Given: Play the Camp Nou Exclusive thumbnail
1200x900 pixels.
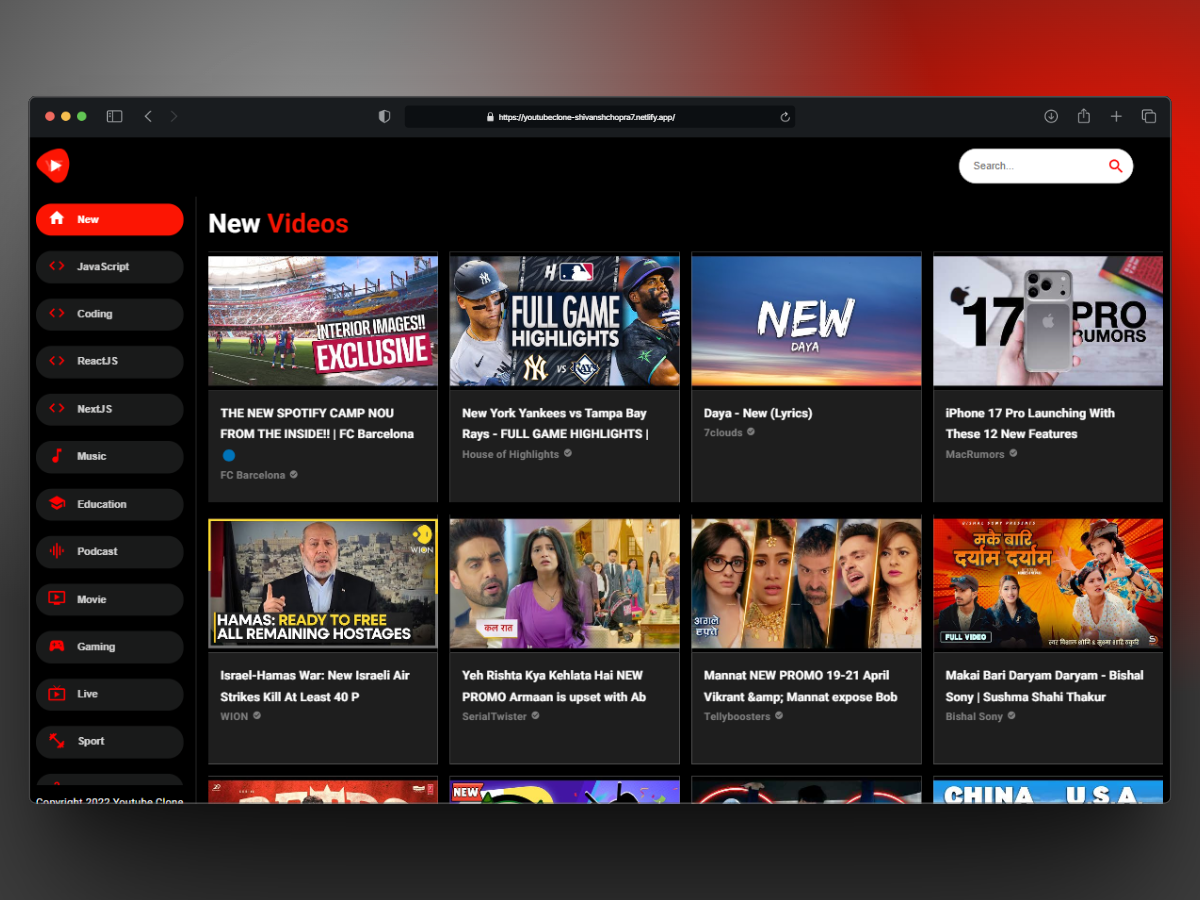Looking at the screenshot, I should (x=323, y=321).
